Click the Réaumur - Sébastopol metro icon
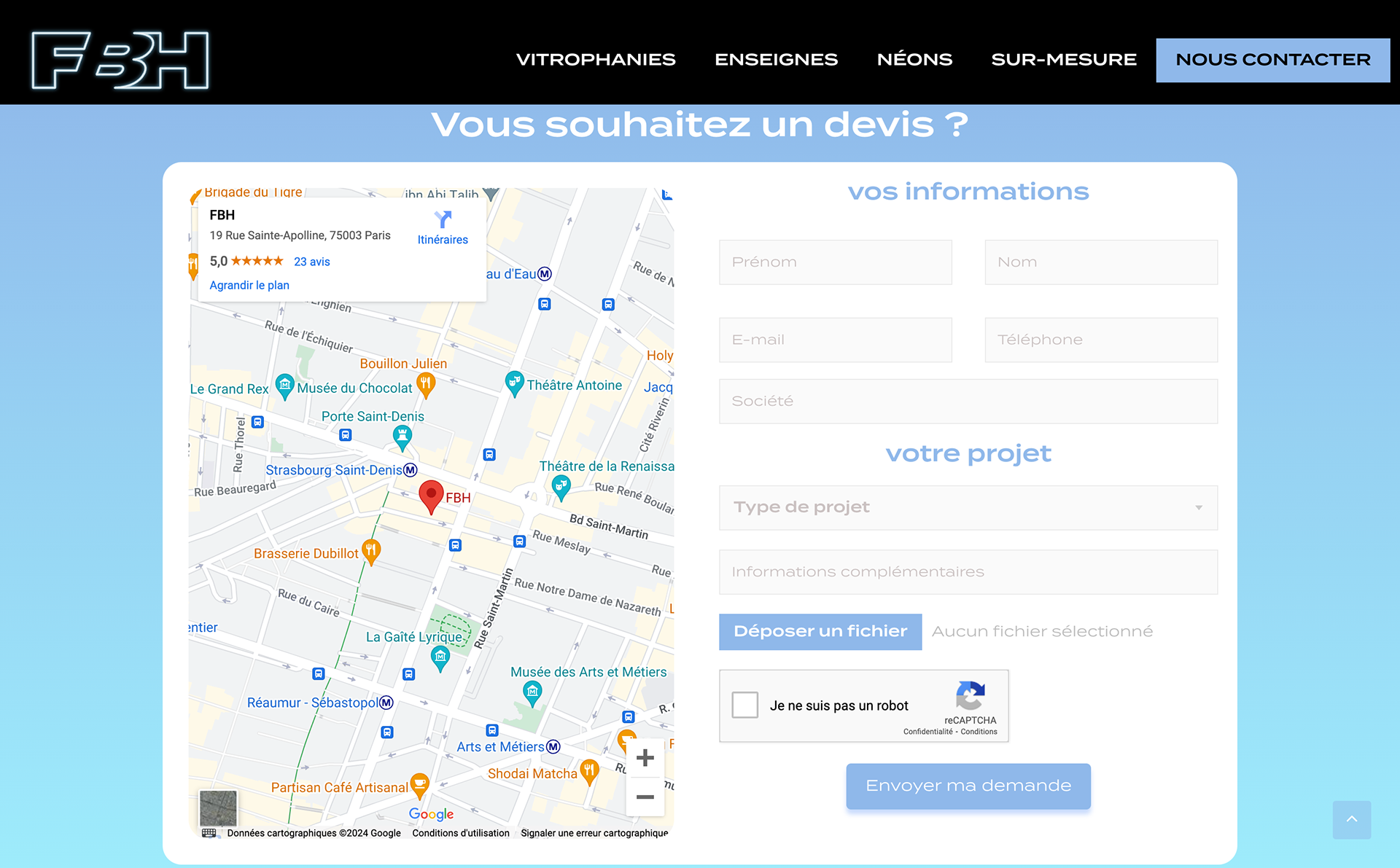Screen dimensions: 1400x868 tap(386, 703)
